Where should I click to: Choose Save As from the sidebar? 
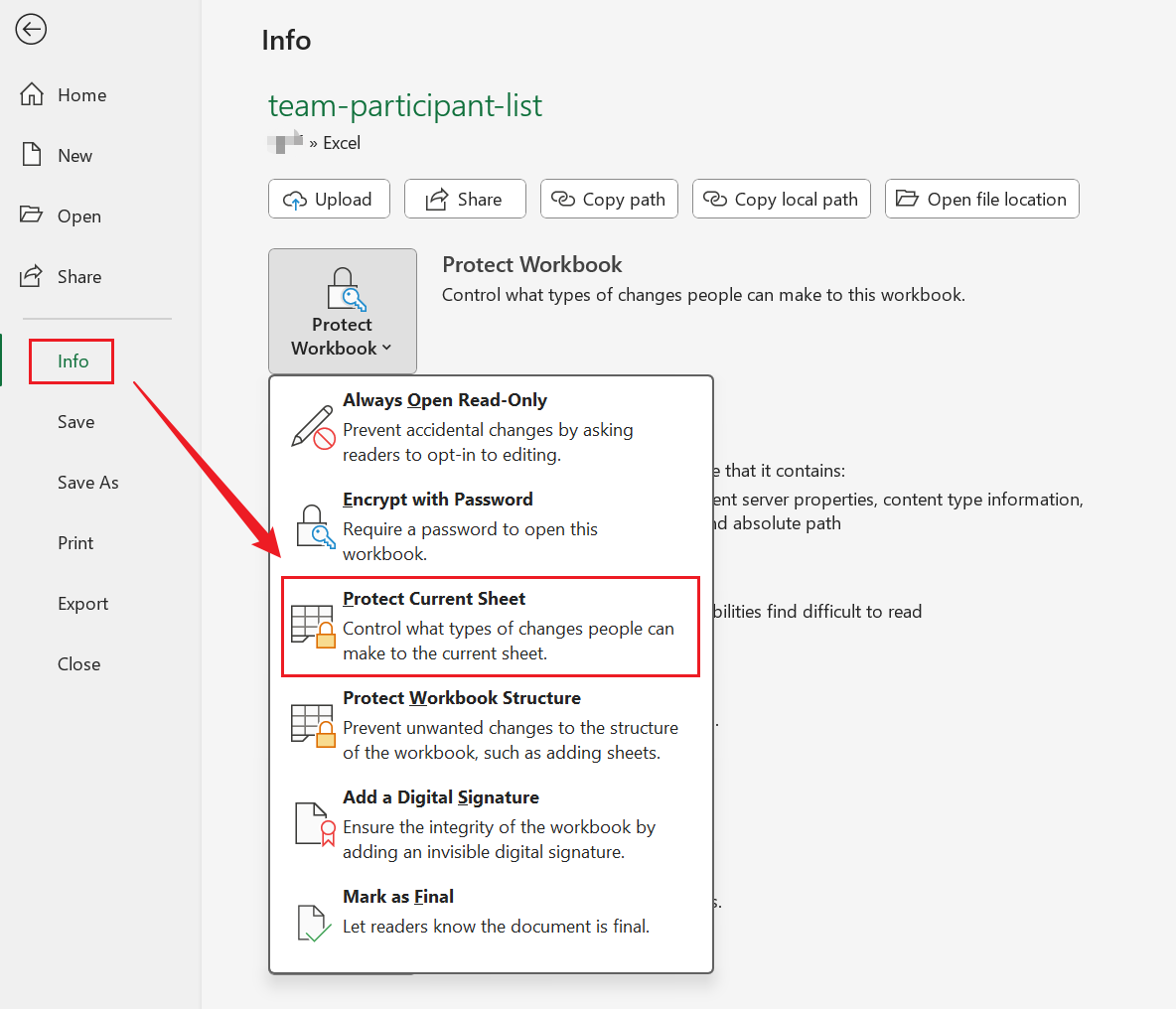point(87,483)
